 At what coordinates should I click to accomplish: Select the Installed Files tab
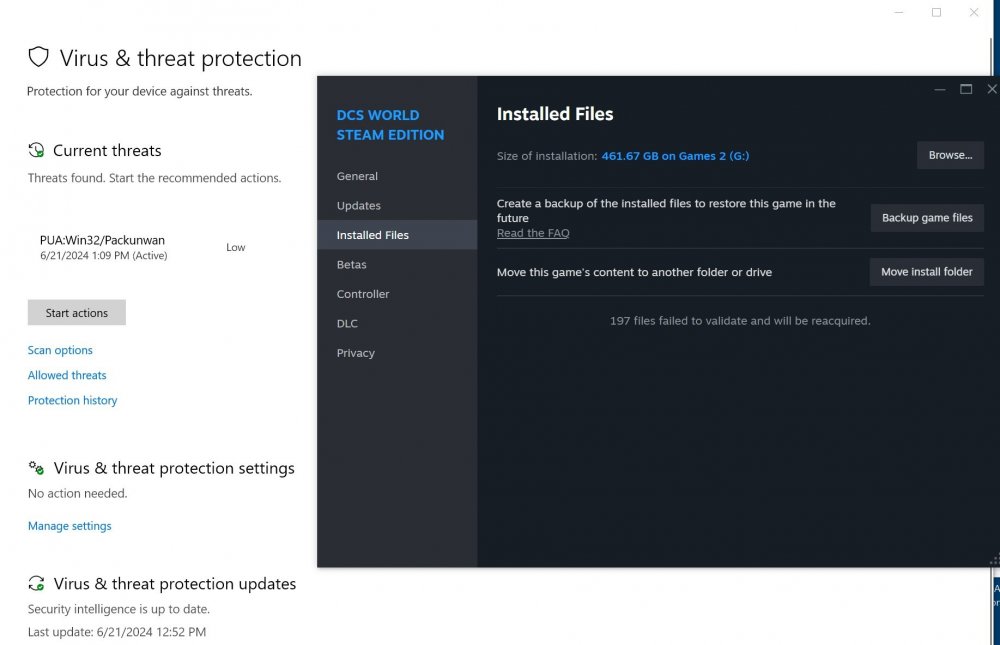coord(373,235)
